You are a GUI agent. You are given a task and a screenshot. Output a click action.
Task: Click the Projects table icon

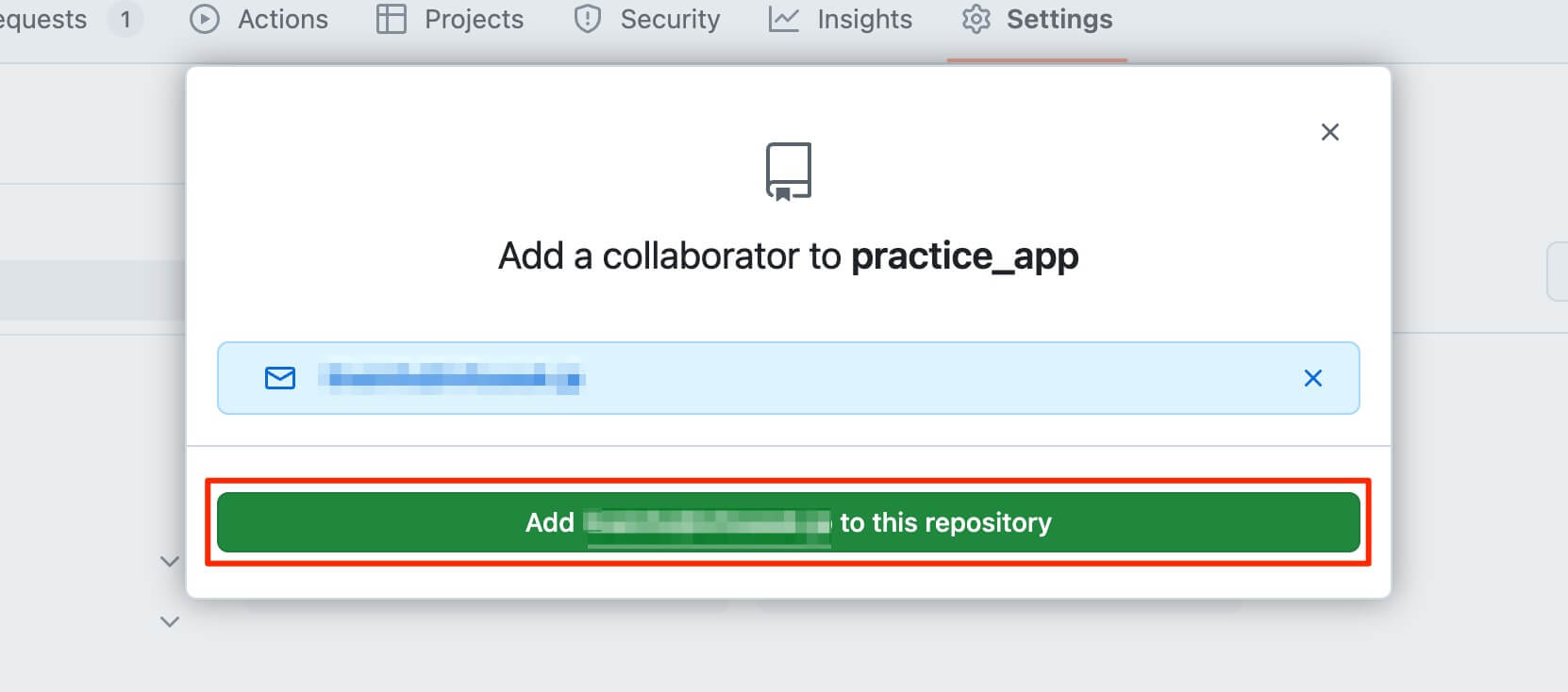[391, 19]
